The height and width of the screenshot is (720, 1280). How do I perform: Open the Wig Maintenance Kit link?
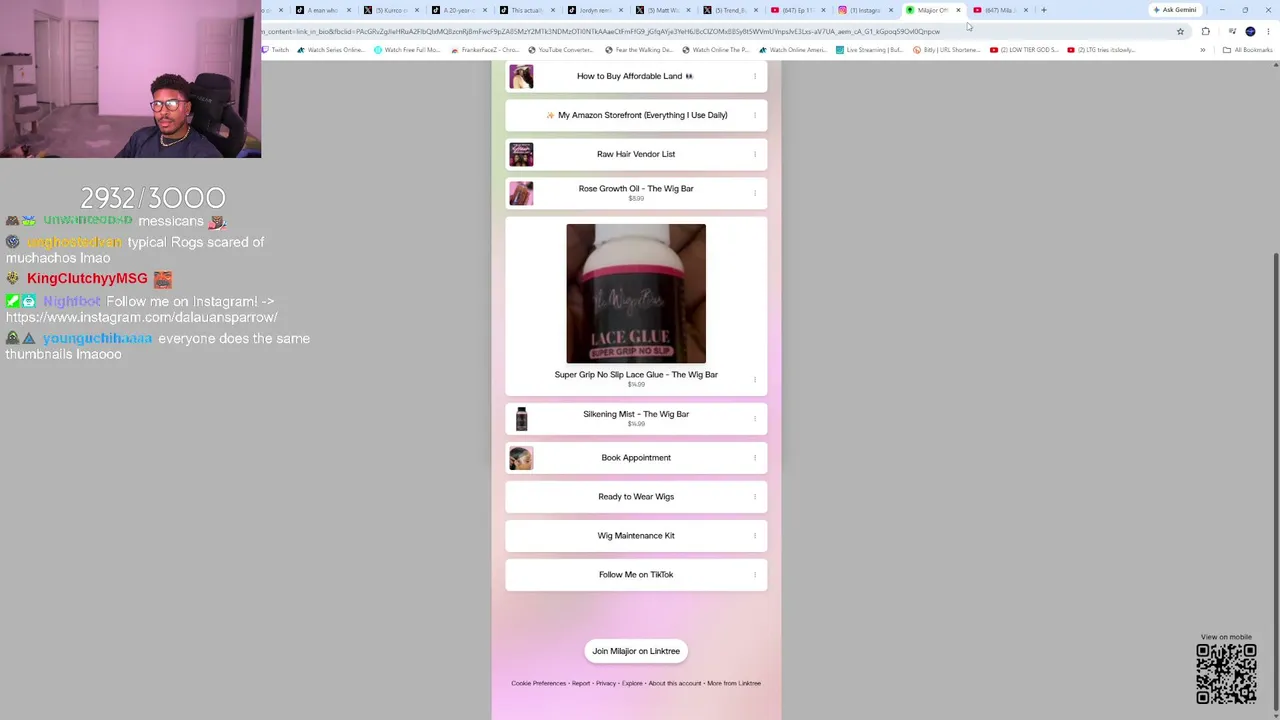[636, 536]
